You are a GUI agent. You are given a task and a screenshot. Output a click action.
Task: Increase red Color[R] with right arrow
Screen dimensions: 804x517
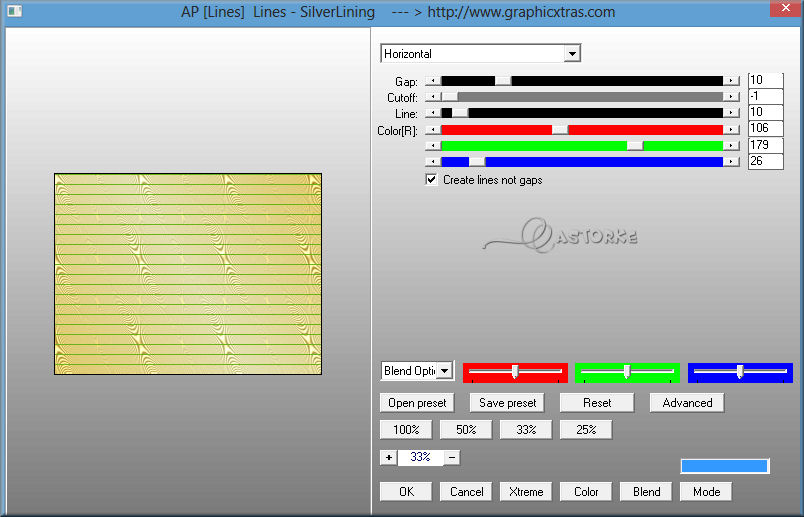click(x=731, y=130)
